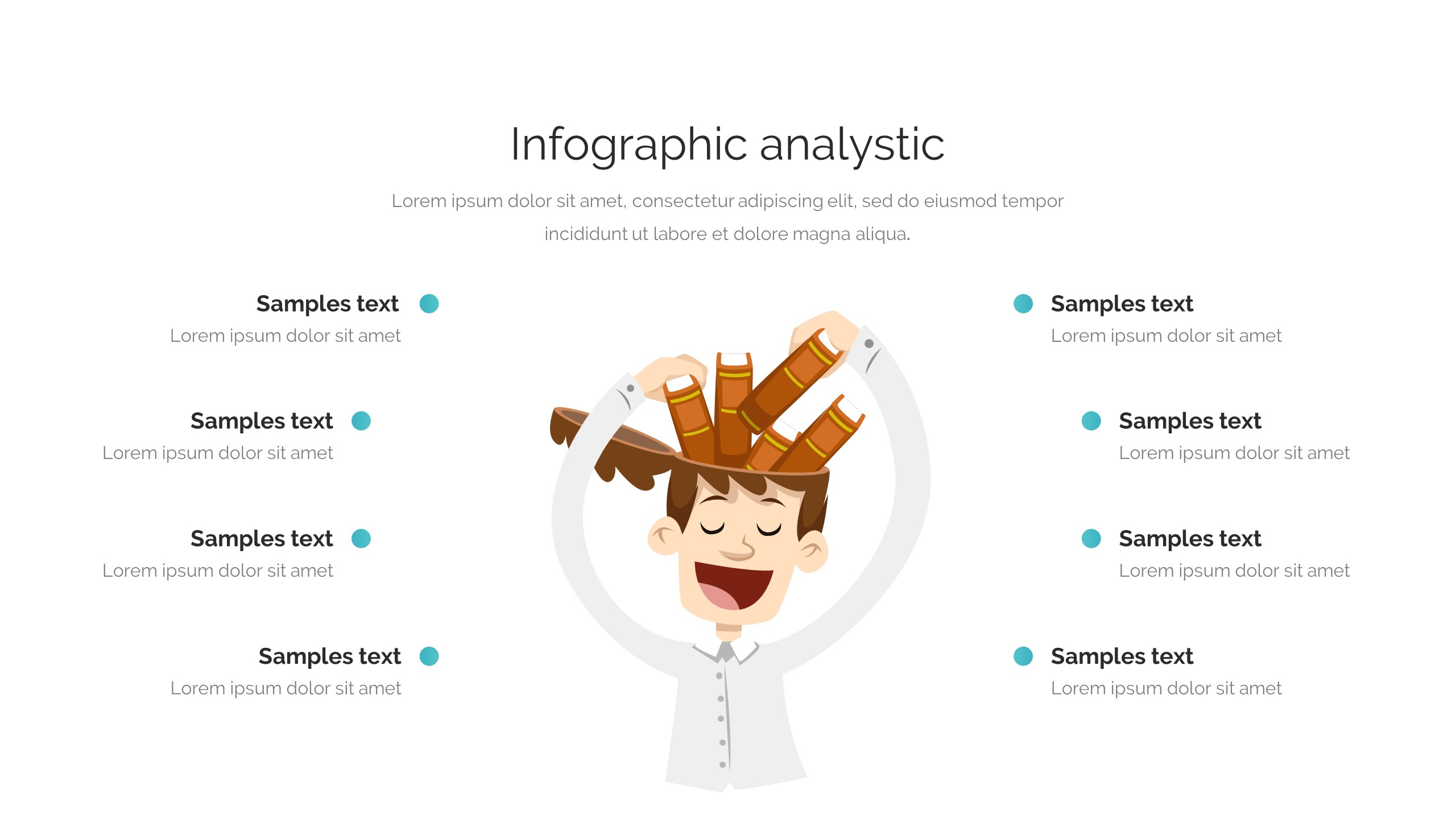Click the teal bullet before the top-right "Samples text"
The width and height of the screenshot is (1456, 819).
pos(1023,304)
